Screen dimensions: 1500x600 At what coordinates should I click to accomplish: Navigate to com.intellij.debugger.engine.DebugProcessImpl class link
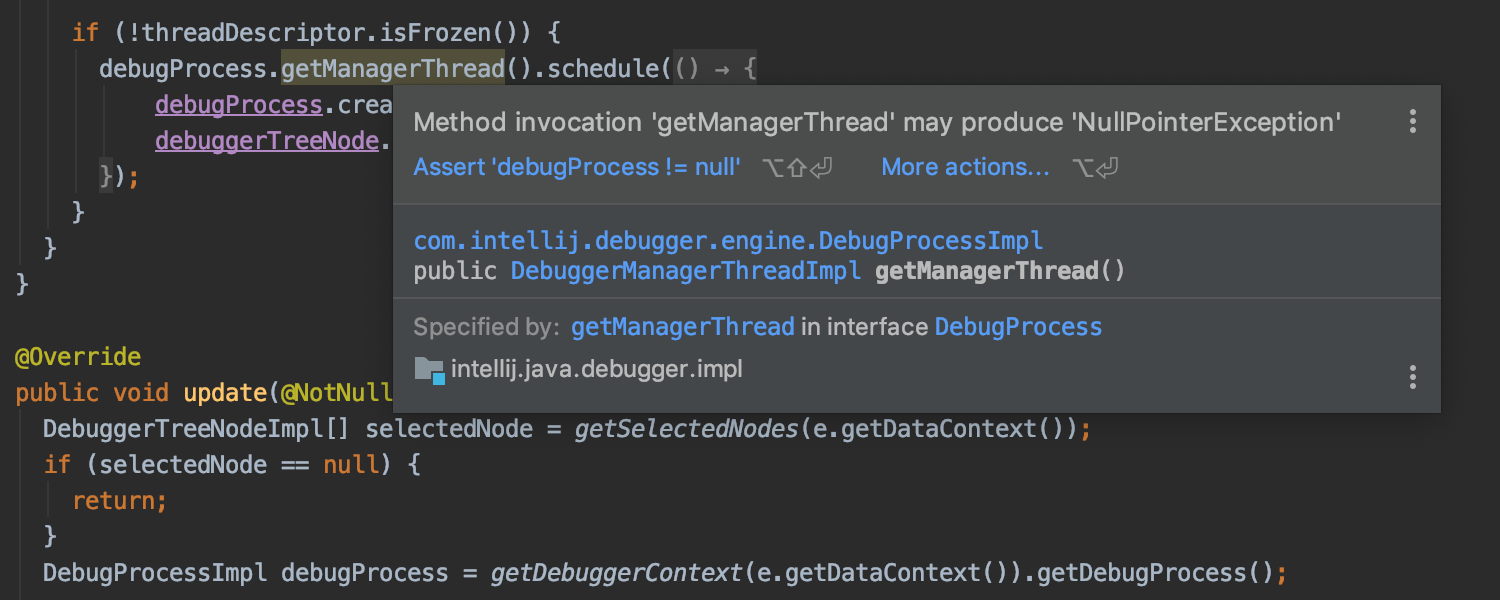click(726, 240)
